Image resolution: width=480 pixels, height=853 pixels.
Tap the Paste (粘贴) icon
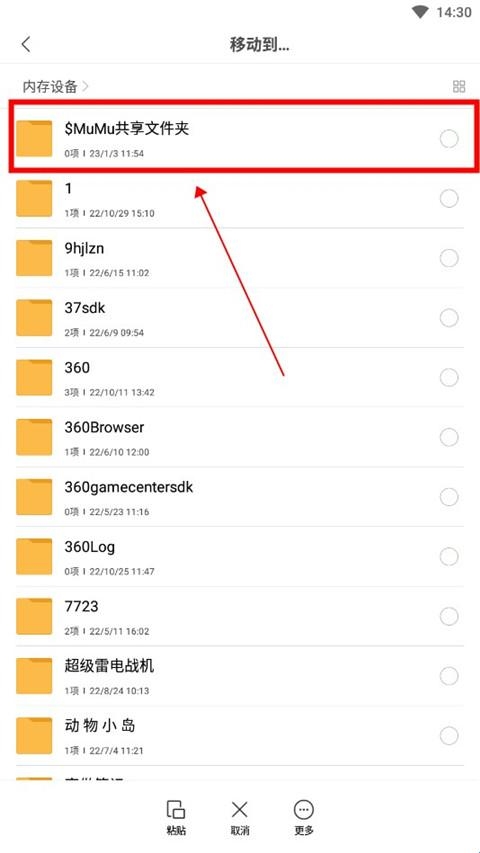point(176,811)
